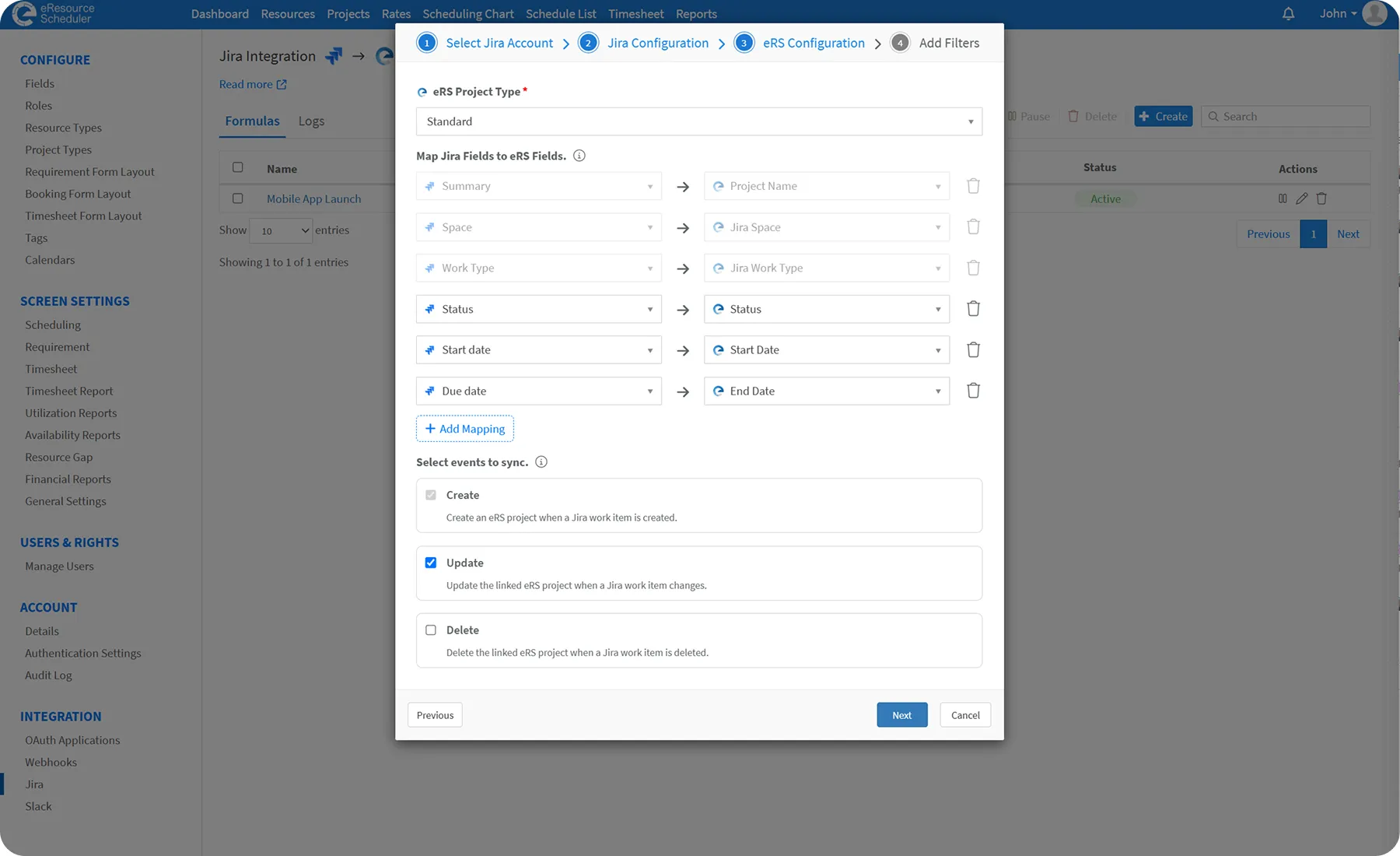Click the blue Next button in dialog
This screenshot has width=1400, height=856.
click(x=902, y=715)
